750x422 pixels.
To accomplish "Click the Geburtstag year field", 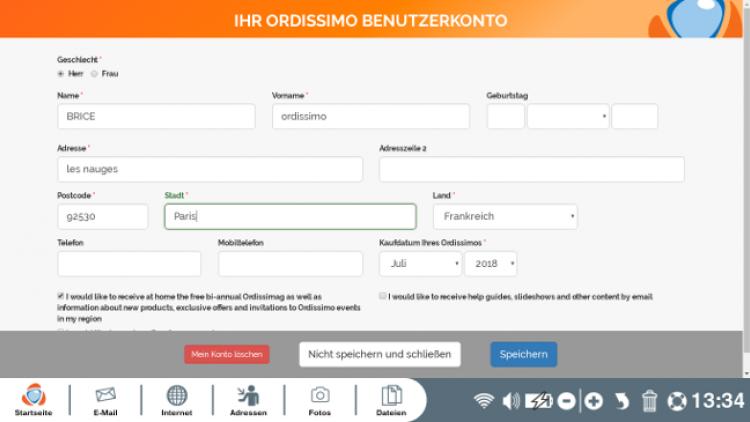I will tap(635, 116).
